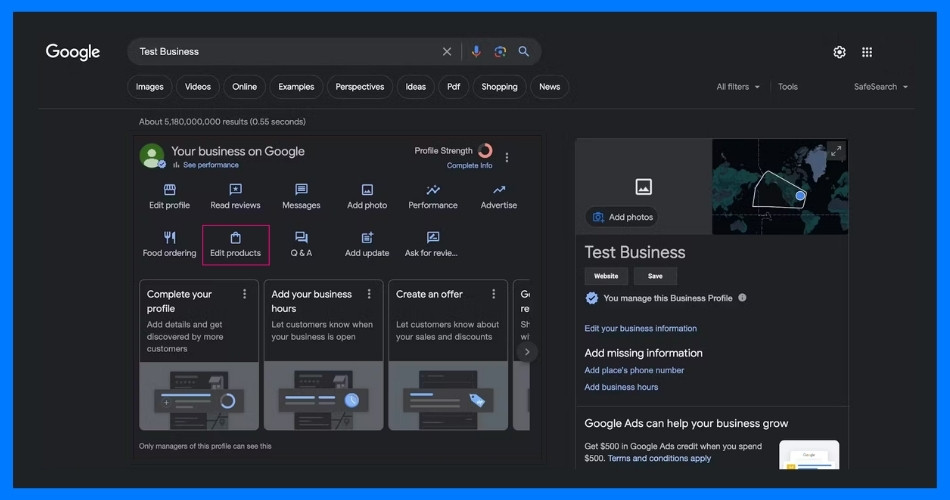950x500 pixels.
Task: Click the Profile Strength ring indicator
Action: (485, 150)
